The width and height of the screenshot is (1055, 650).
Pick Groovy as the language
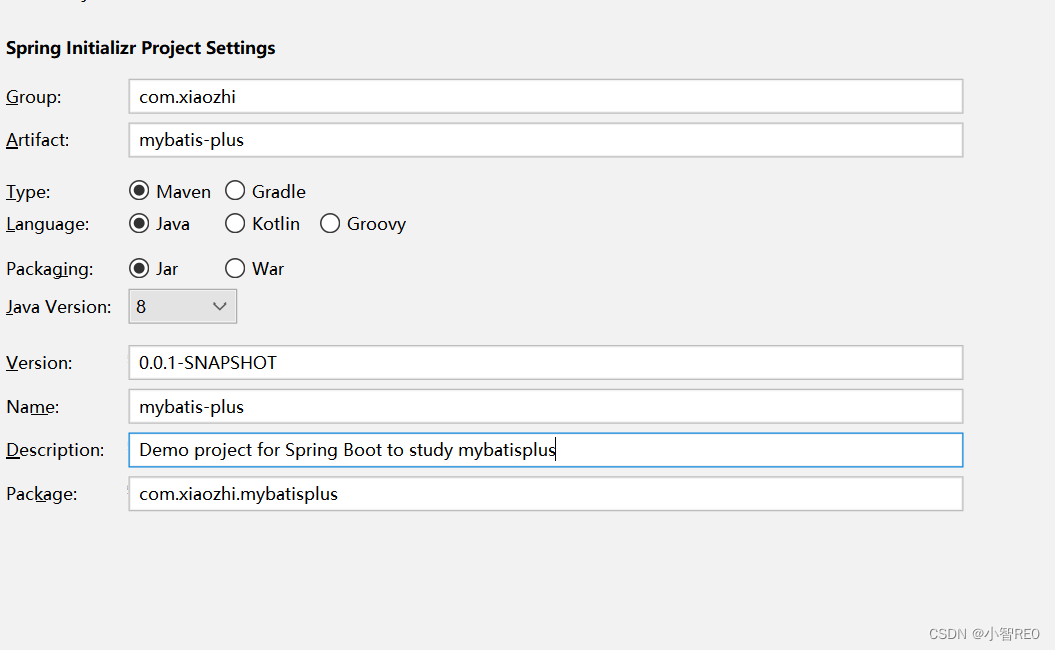point(330,224)
